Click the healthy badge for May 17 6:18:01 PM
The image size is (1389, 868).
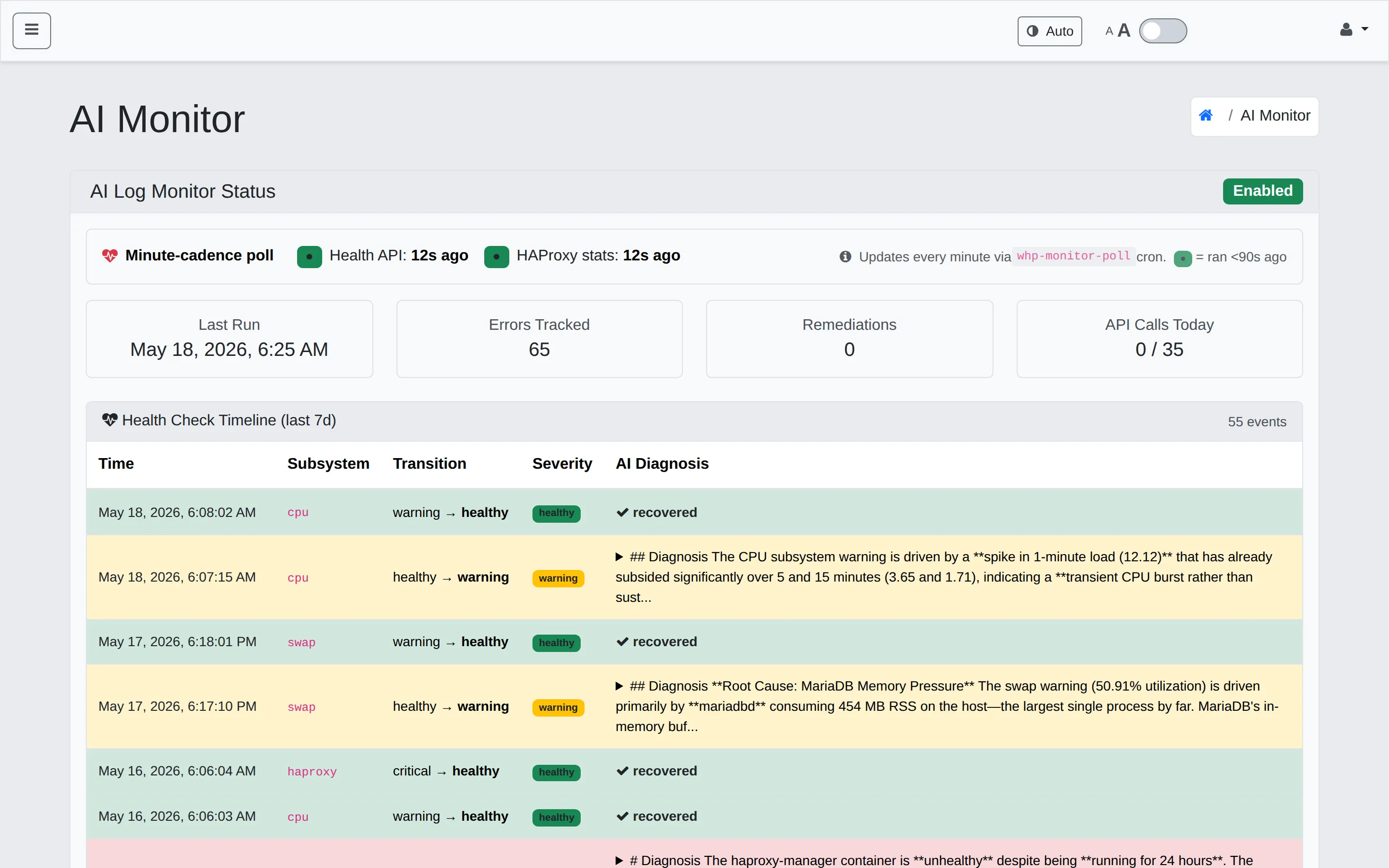(x=556, y=643)
